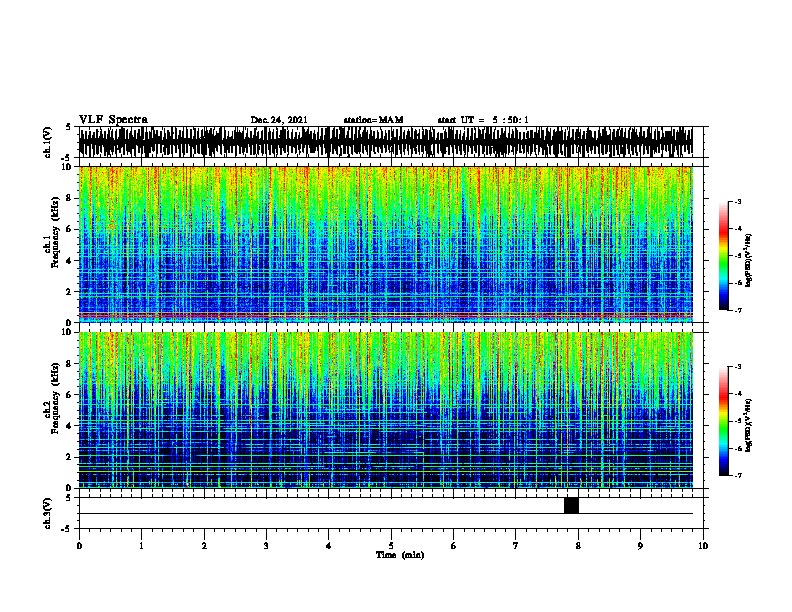Click the "-7" label on ch.2 color scale
792x612 pixels.
point(737,476)
